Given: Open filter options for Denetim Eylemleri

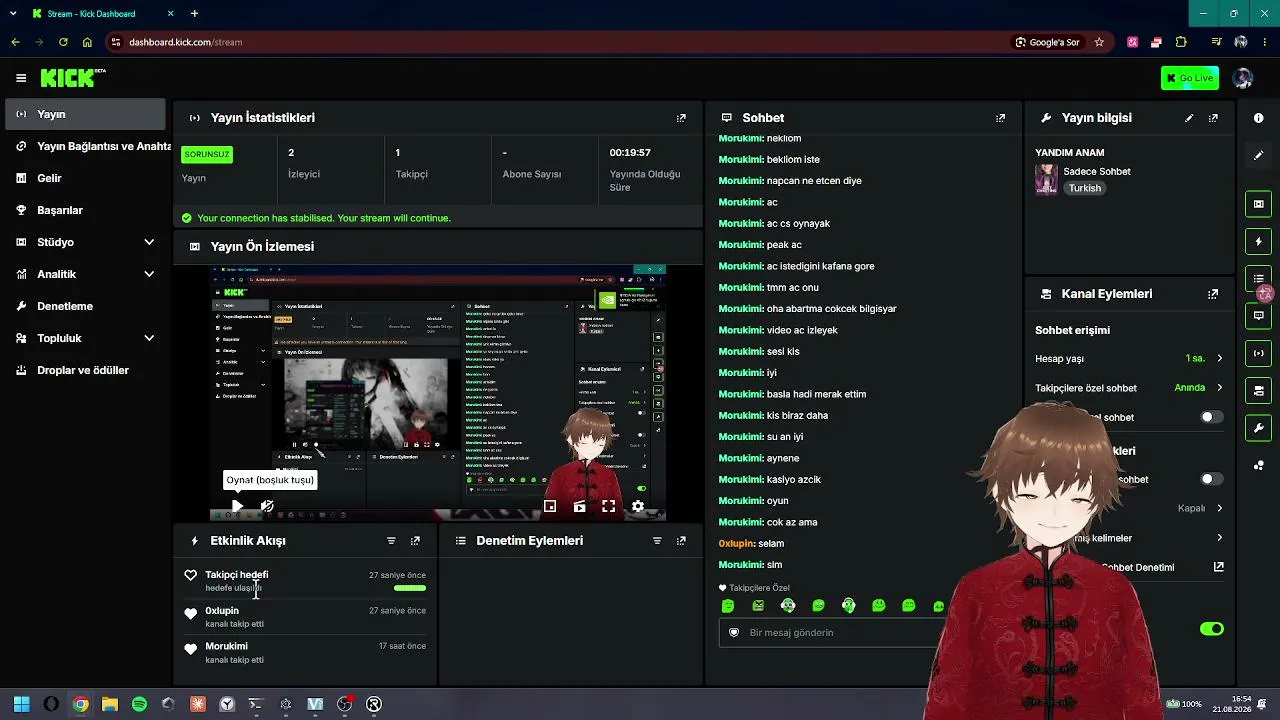Looking at the screenshot, I should 657,541.
